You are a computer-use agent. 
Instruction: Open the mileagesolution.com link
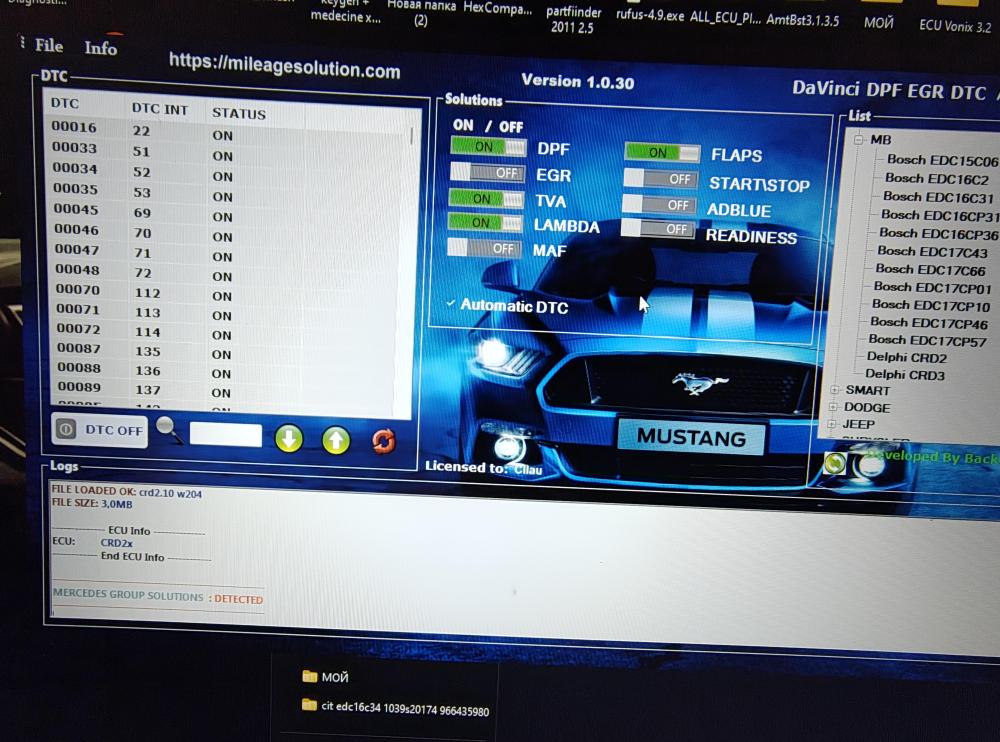[x=284, y=66]
